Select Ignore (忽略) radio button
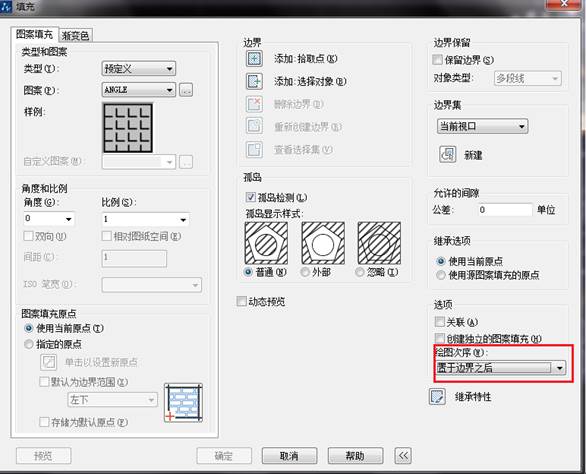 pyautogui.click(x=360, y=272)
